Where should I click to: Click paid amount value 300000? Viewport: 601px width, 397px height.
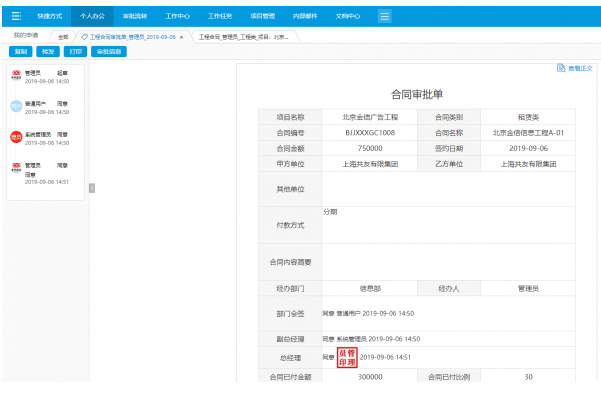coord(370,377)
